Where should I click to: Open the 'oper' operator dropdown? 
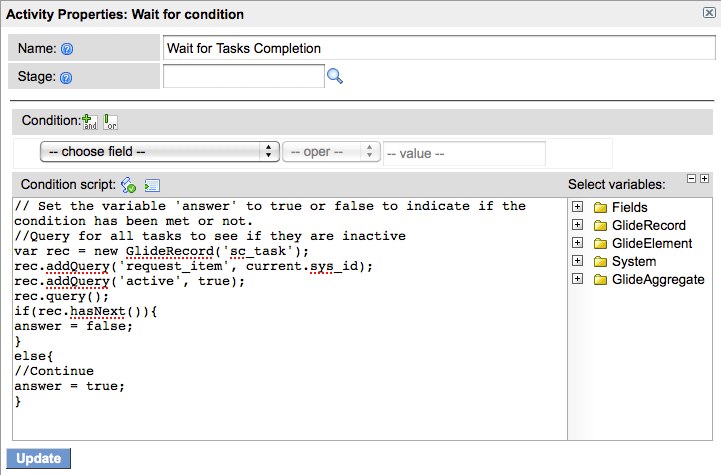[x=331, y=151]
